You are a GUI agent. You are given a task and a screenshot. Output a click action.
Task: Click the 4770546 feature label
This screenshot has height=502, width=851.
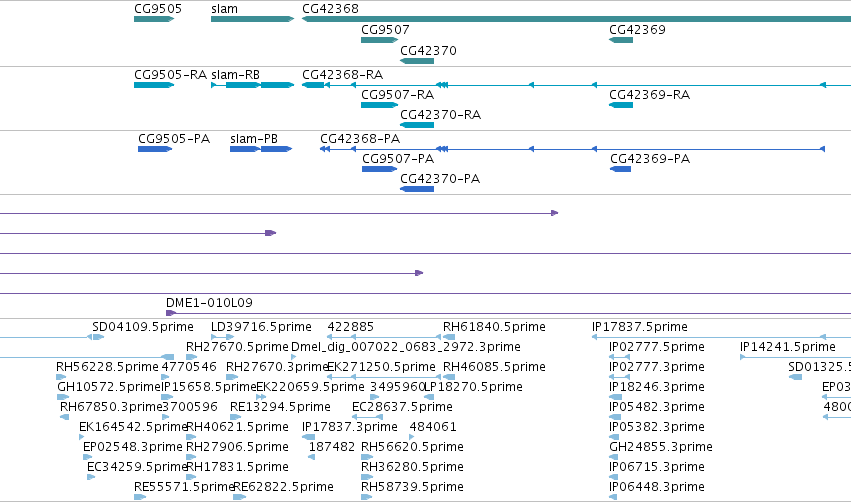click(x=189, y=367)
